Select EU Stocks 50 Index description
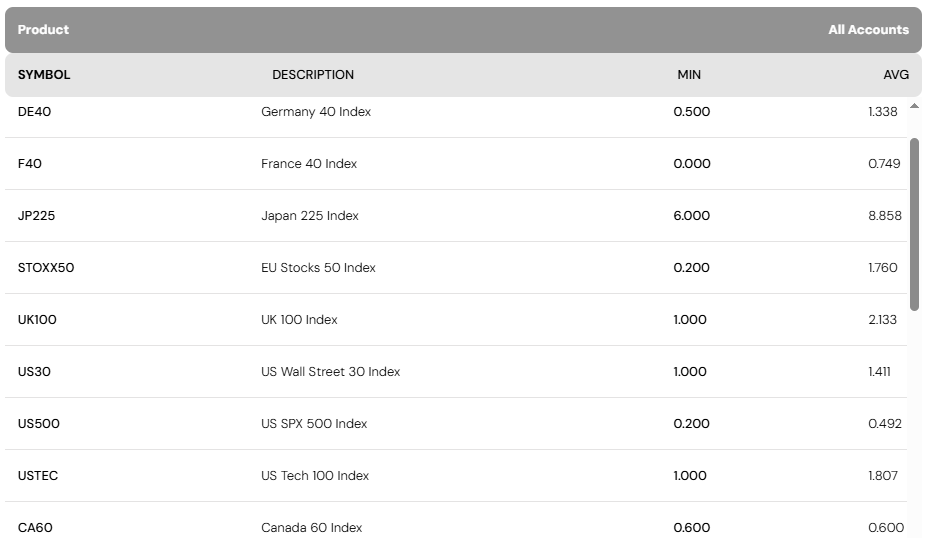This screenshot has width=927, height=538. 318,268
